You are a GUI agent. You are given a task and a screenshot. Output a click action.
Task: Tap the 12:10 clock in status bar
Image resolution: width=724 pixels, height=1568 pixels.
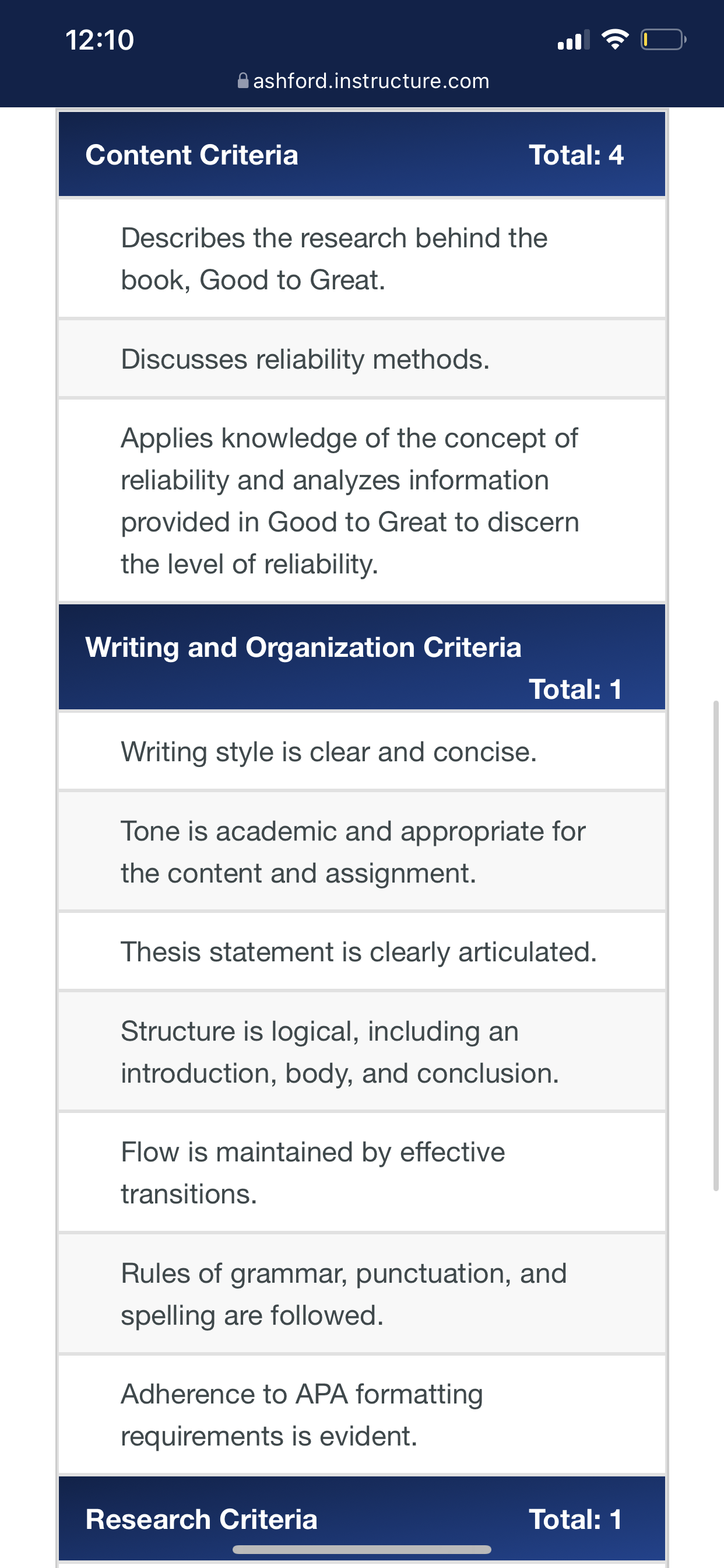click(x=100, y=40)
